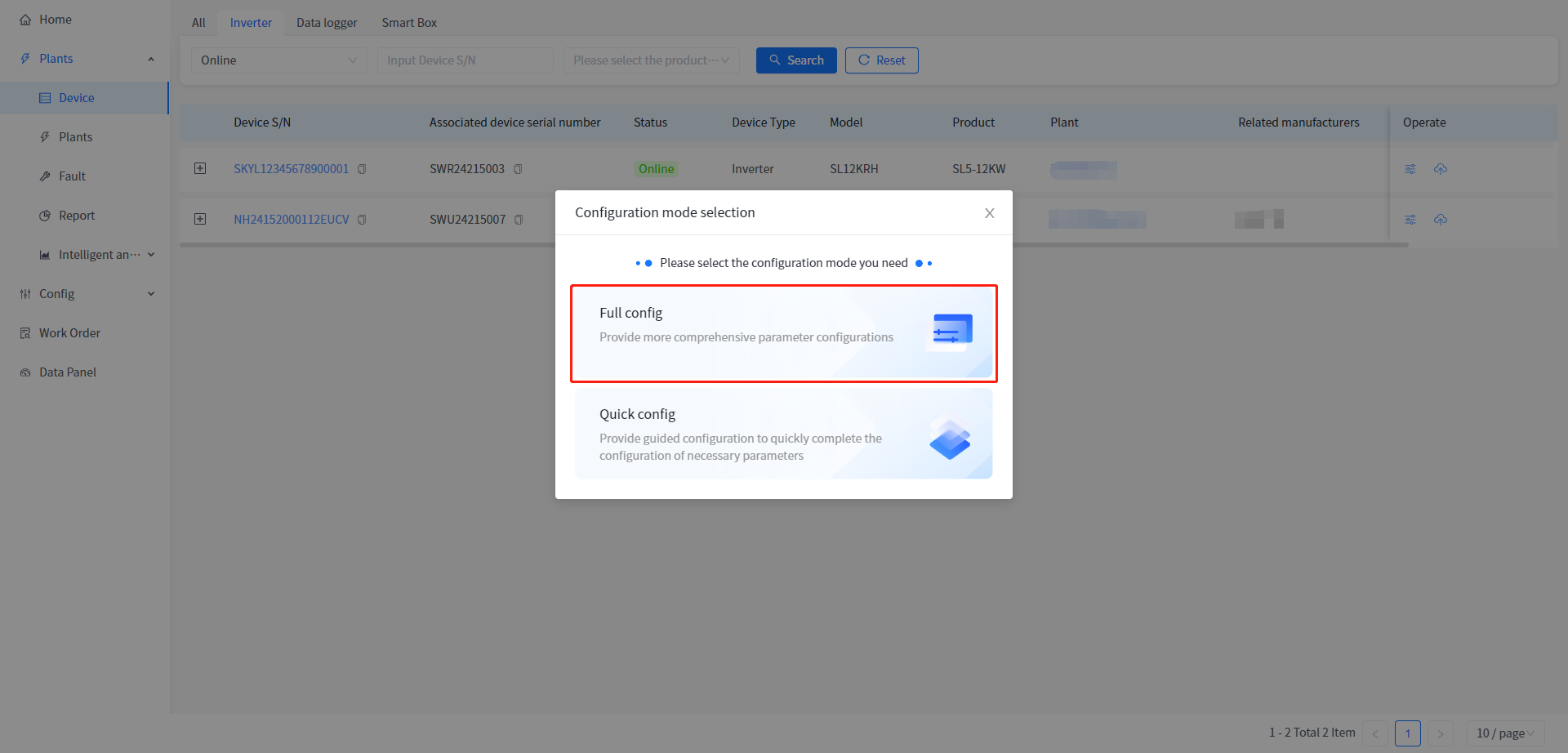The width and height of the screenshot is (1568, 753).
Task: Expand row for NH24152000112EUCV device
Action: pos(200,219)
